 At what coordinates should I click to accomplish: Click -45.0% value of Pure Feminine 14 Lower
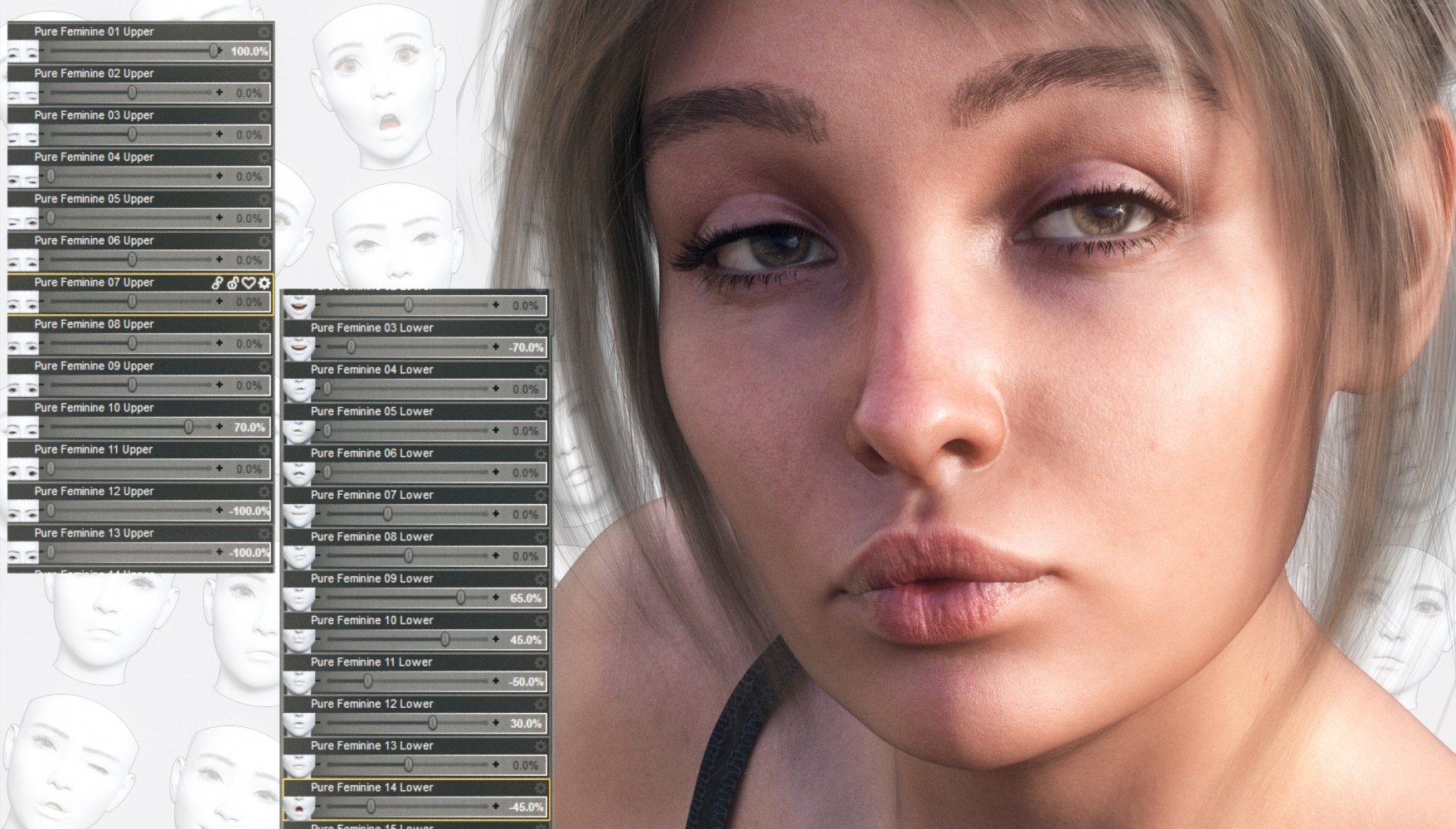[x=526, y=807]
